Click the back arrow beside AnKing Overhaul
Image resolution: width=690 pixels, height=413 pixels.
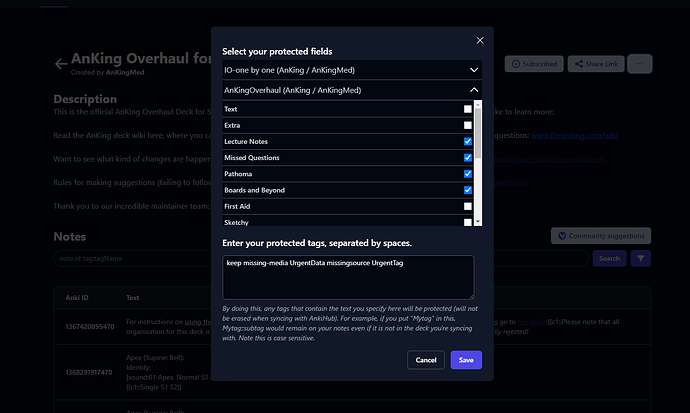pos(61,64)
